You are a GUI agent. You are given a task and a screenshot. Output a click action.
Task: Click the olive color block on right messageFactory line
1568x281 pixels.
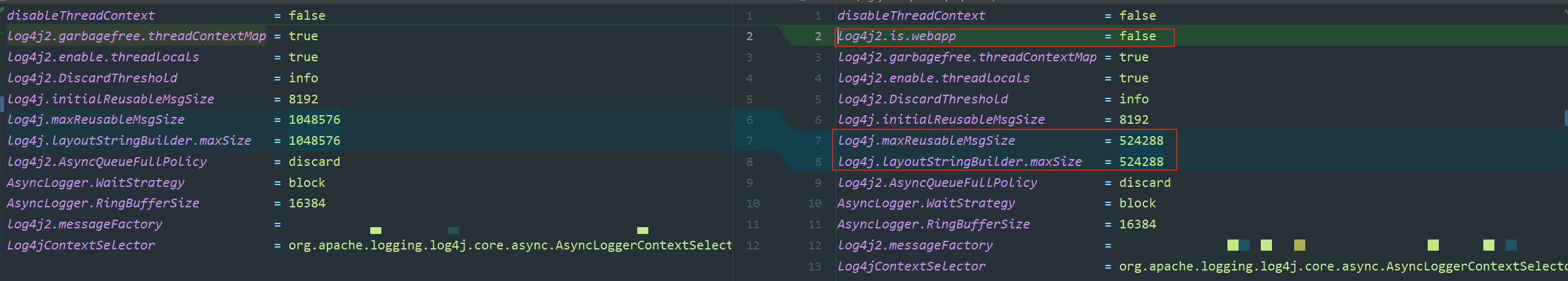coord(1299,246)
